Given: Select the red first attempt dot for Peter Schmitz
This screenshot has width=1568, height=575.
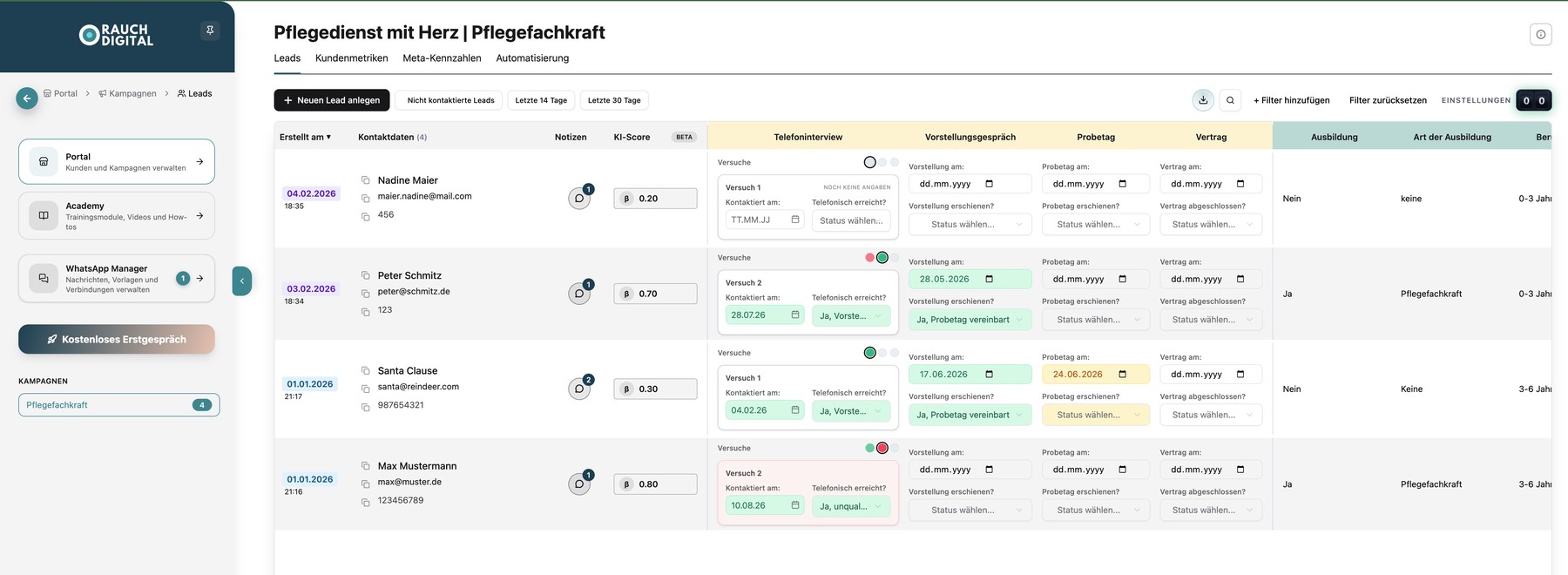Looking at the screenshot, I should click(x=869, y=258).
